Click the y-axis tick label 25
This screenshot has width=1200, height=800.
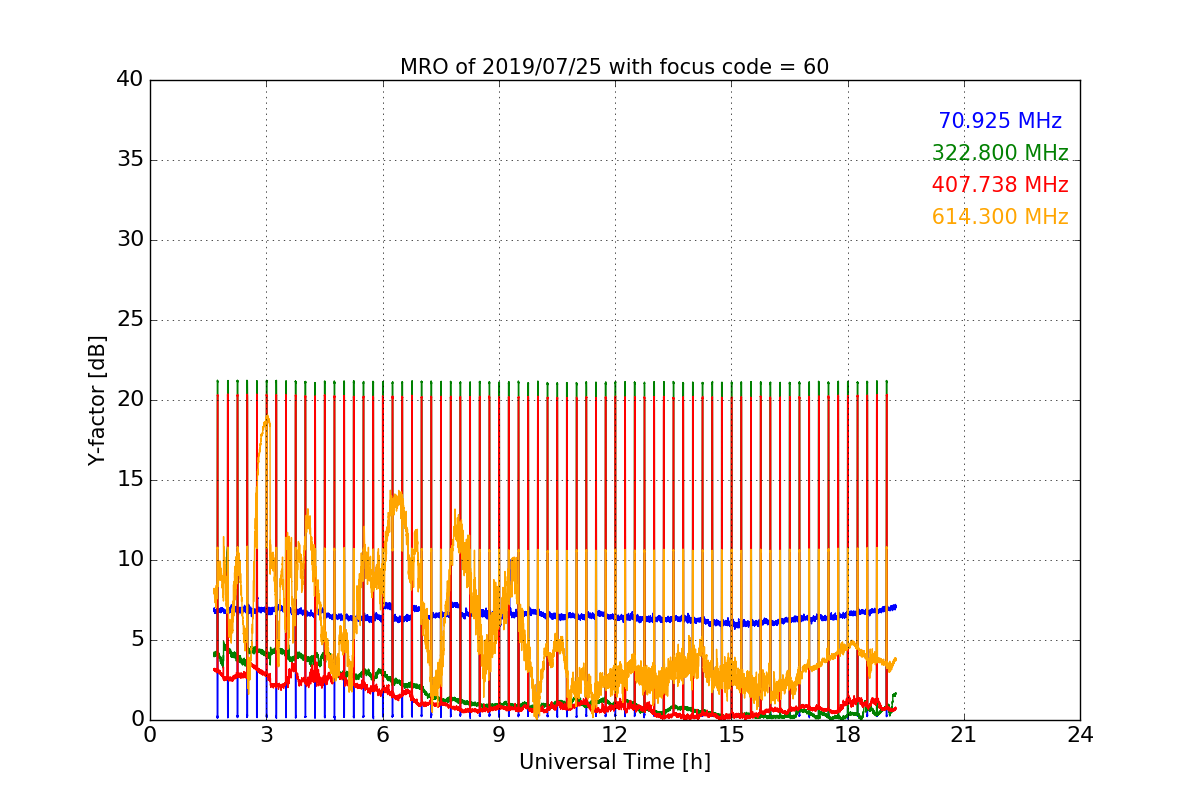(x=130, y=320)
